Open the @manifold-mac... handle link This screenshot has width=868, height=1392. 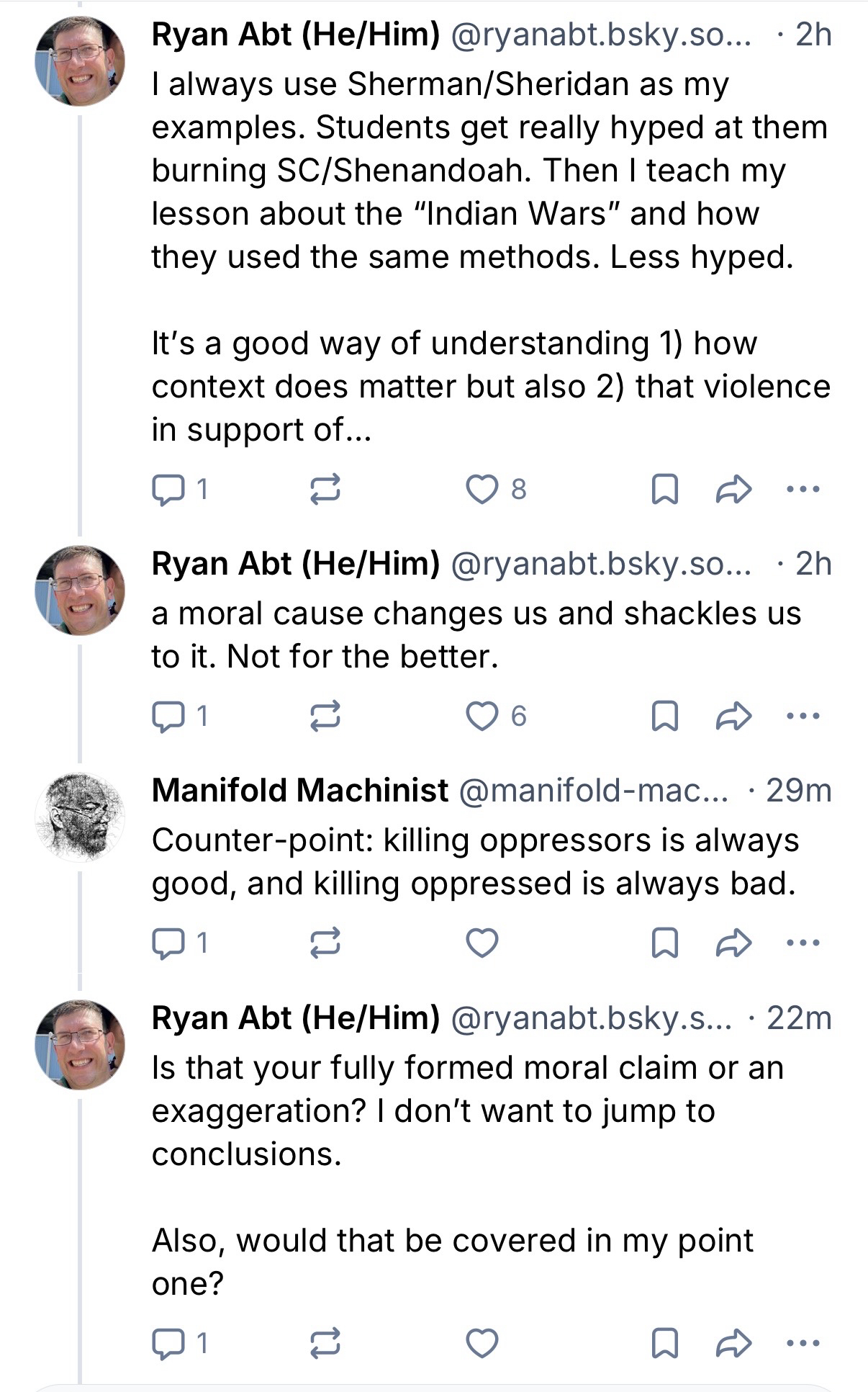click(x=592, y=791)
